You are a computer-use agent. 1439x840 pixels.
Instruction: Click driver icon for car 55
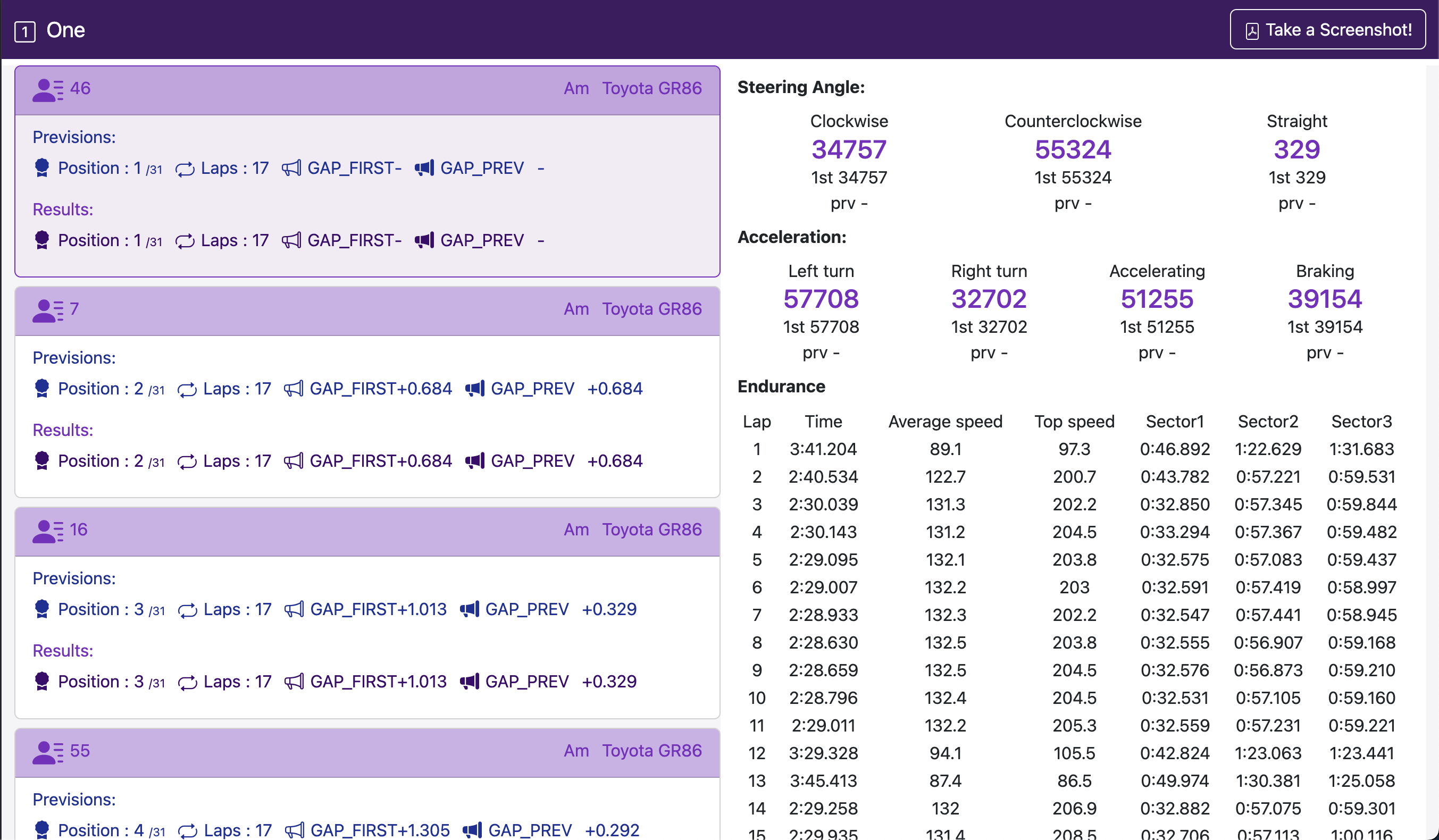coord(47,752)
